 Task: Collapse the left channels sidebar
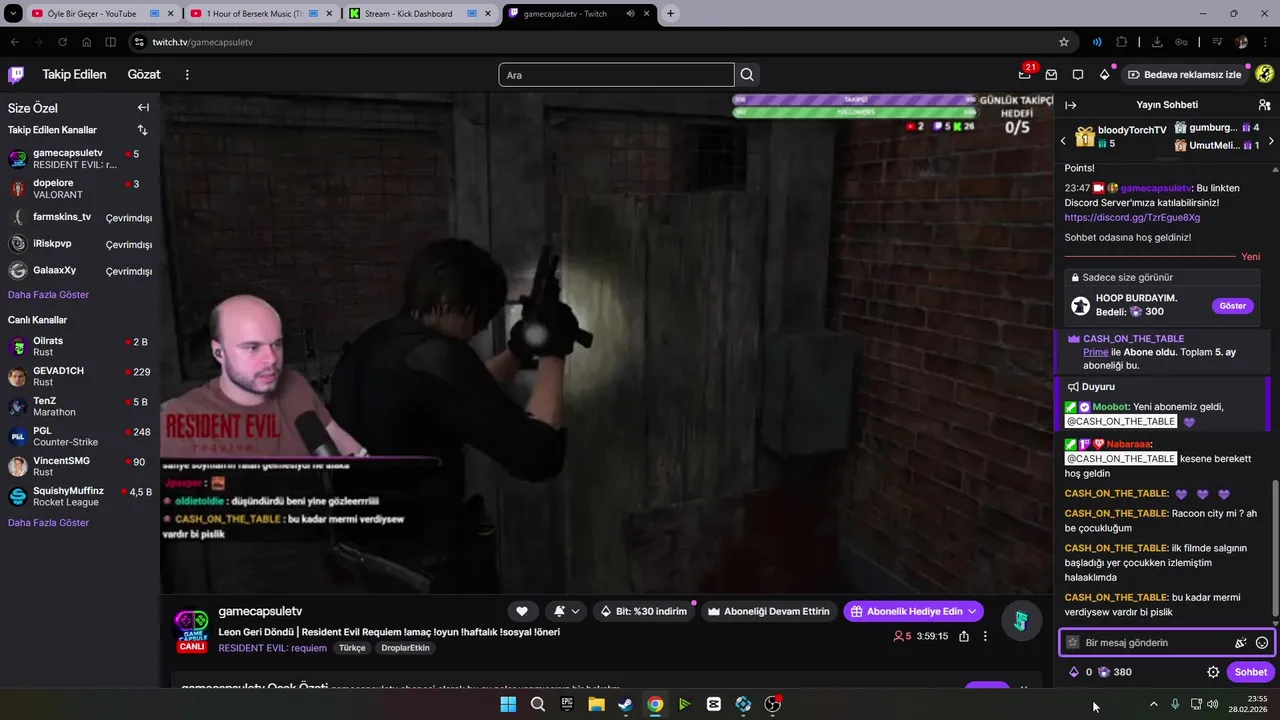click(143, 108)
